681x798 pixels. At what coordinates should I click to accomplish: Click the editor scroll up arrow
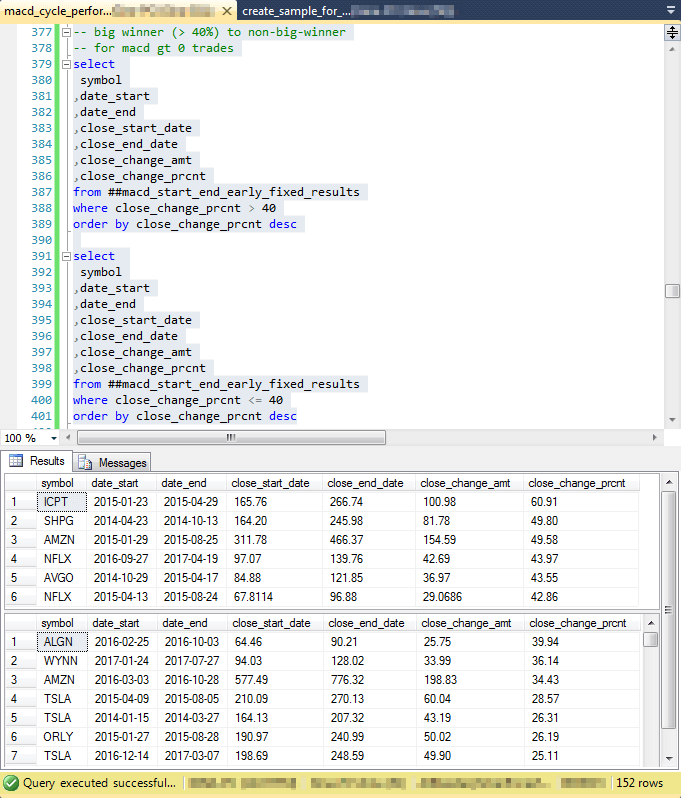click(672, 49)
